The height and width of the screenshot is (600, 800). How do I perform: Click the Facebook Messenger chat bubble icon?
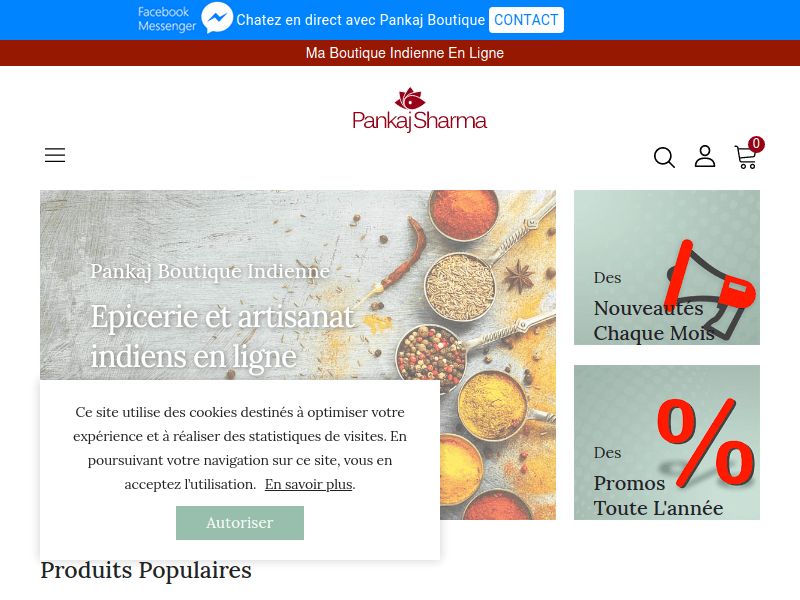coord(217,18)
